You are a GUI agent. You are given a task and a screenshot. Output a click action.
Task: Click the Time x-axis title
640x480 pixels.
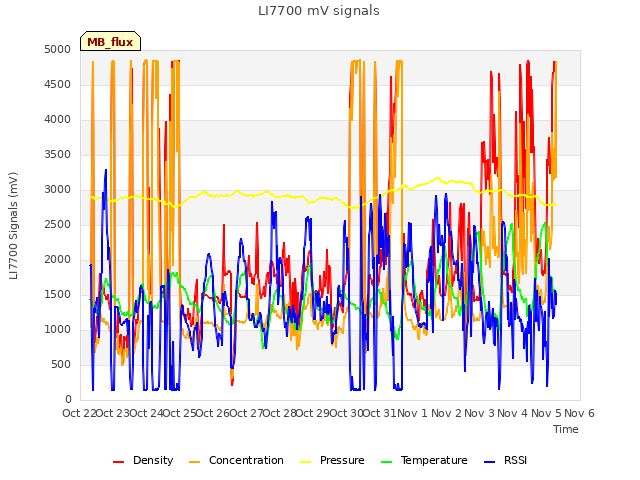(566, 429)
